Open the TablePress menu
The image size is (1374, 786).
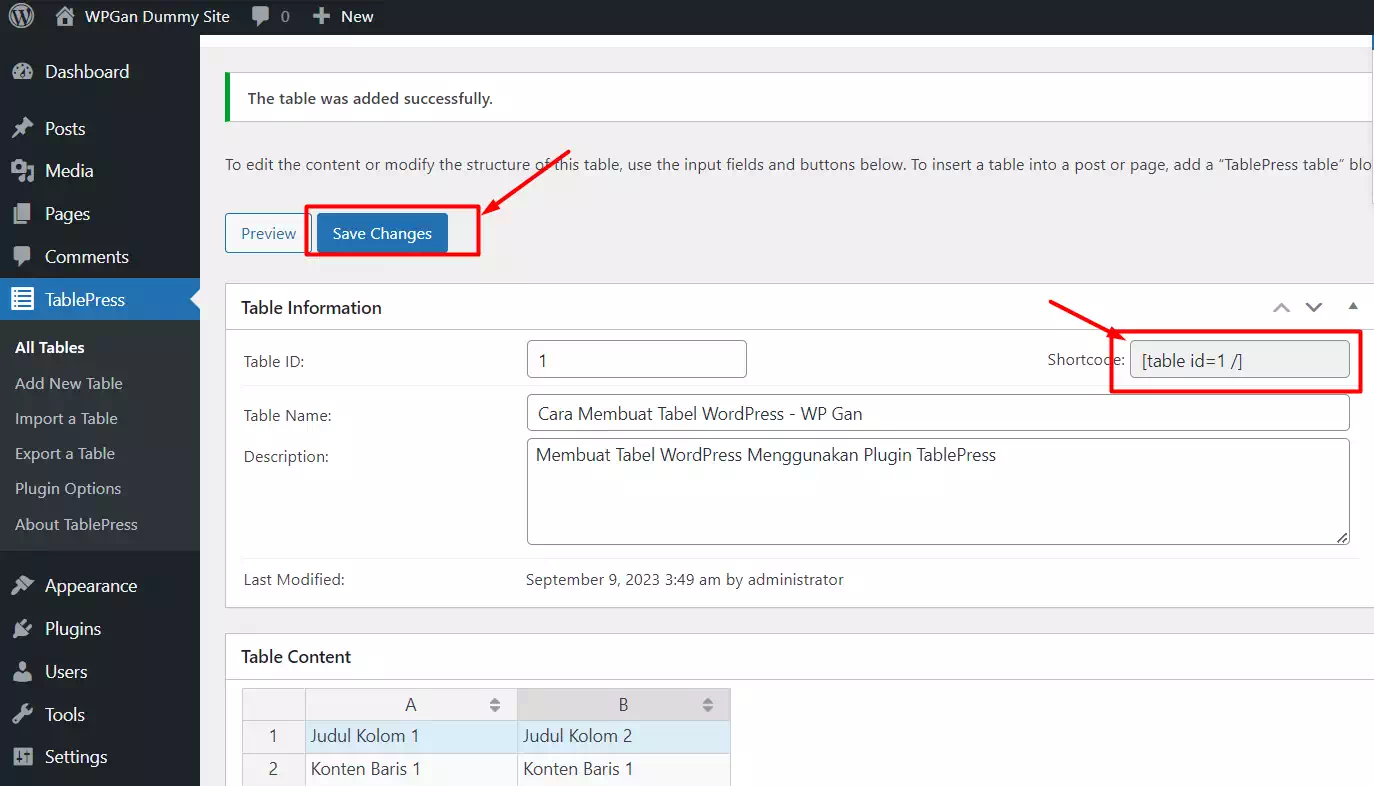coord(100,299)
